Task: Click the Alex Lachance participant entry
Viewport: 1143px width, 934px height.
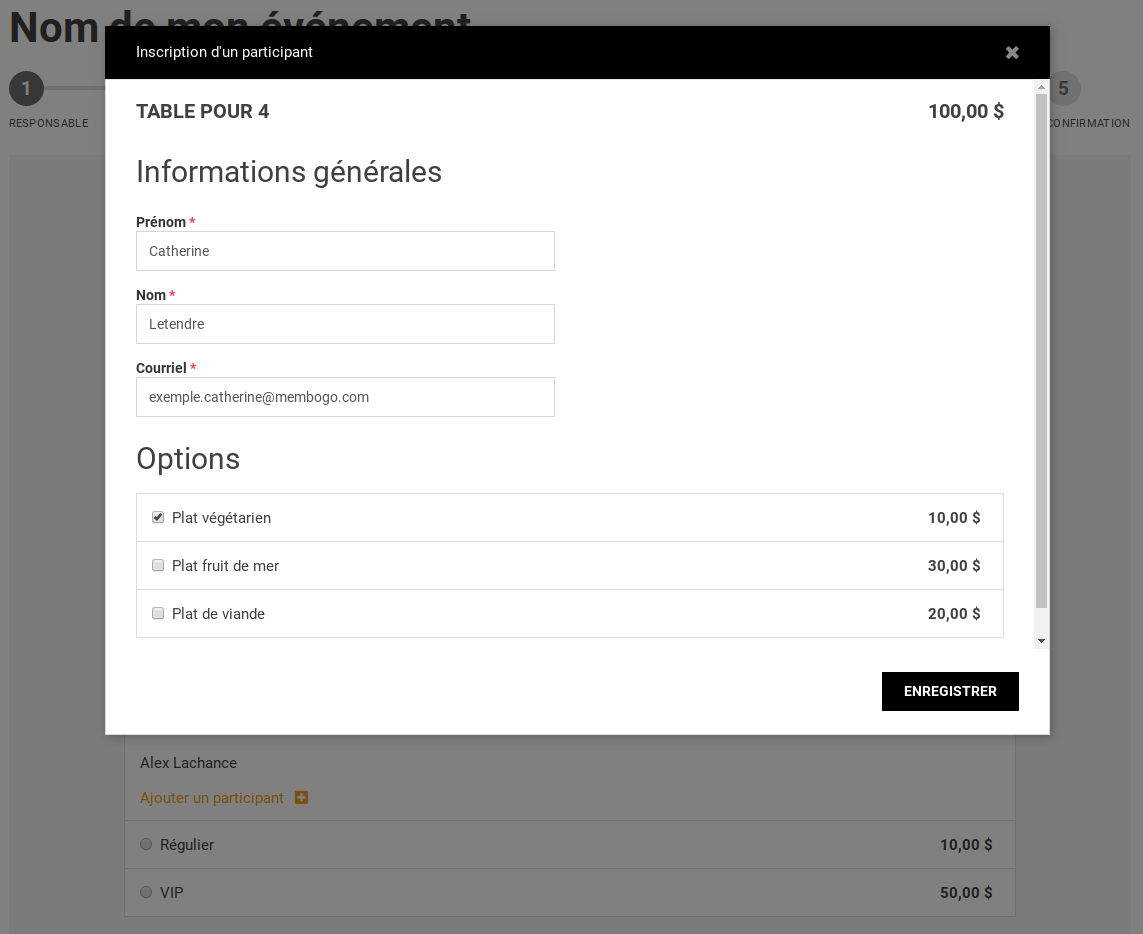Action: click(188, 763)
